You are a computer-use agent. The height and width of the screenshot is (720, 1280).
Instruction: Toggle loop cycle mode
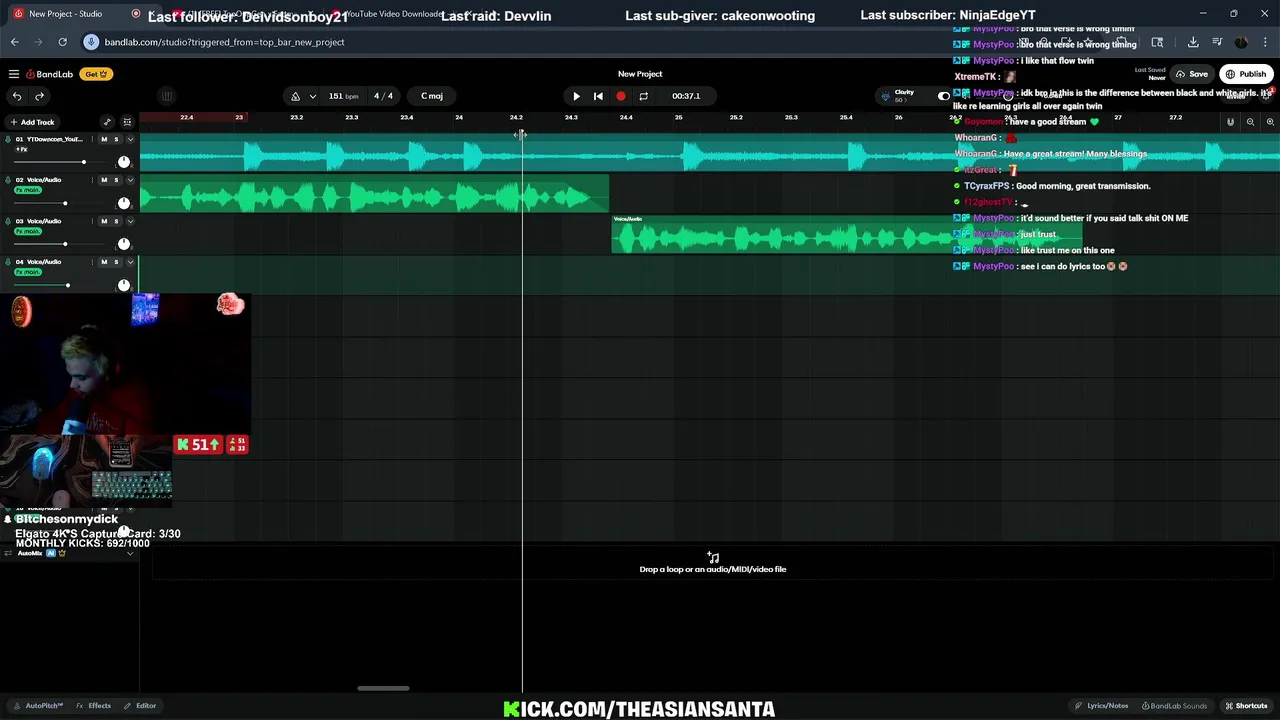pos(643,96)
